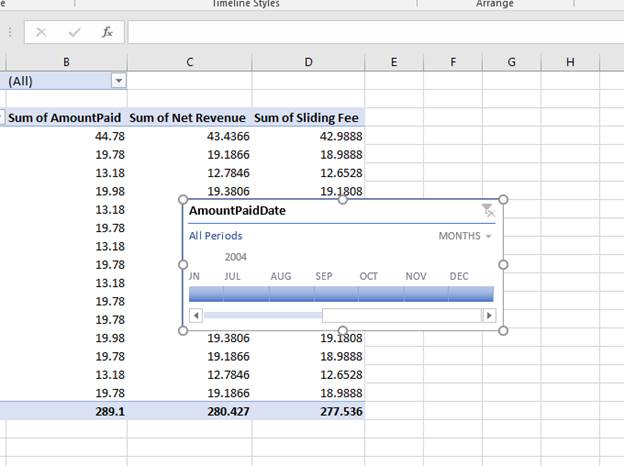This screenshot has width=624, height=466.
Task: Click the timeline scroll left arrow
Action: click(196, 316)
